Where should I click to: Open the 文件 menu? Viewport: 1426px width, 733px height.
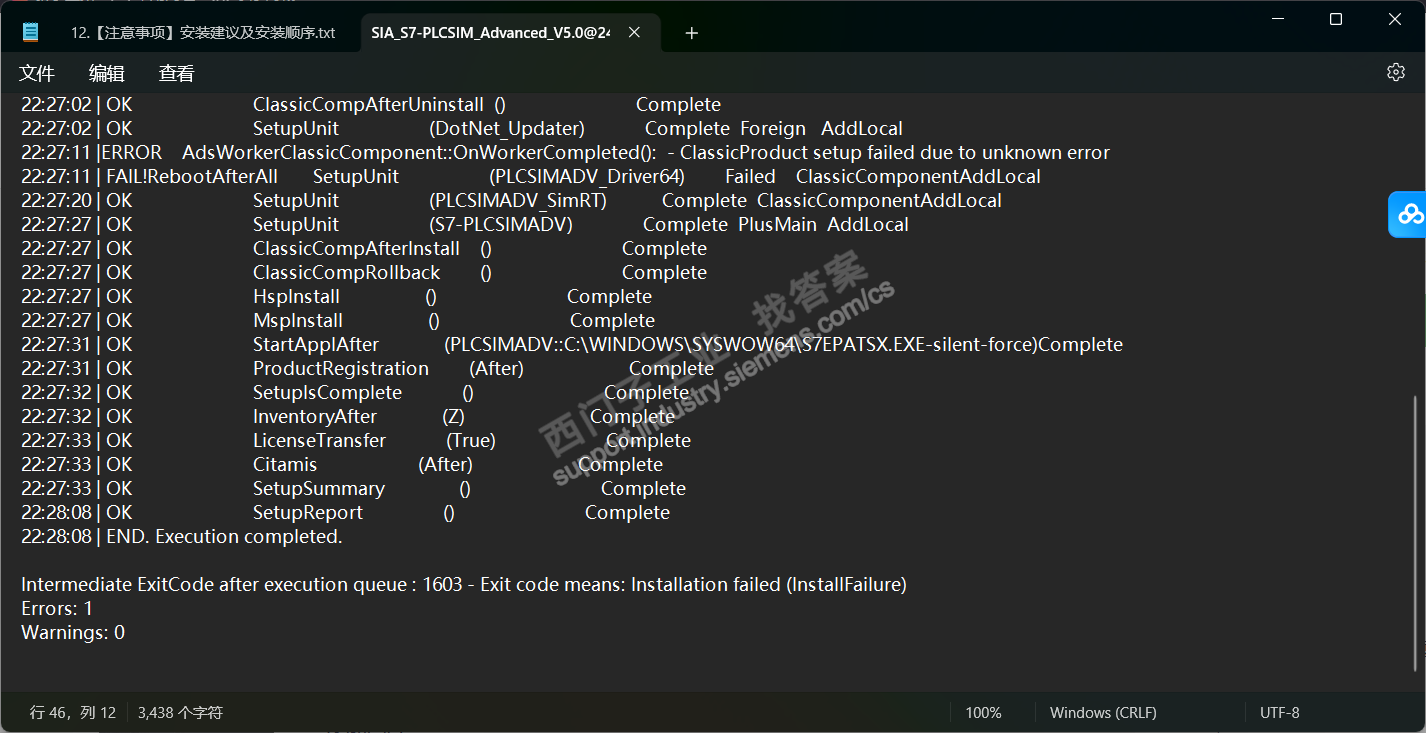pyautogui.click(x=37, y=73)
